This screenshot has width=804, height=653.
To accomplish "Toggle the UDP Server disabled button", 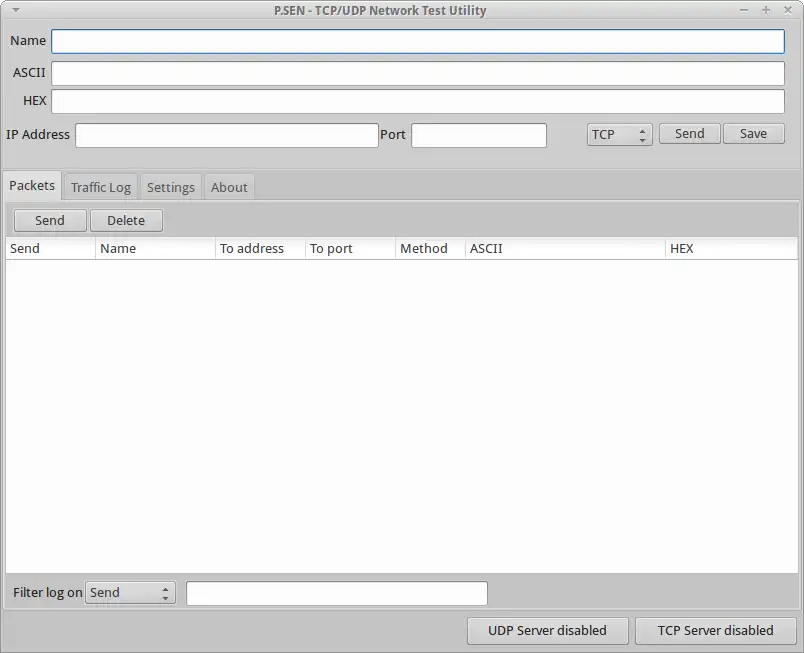I will (547, 630).
